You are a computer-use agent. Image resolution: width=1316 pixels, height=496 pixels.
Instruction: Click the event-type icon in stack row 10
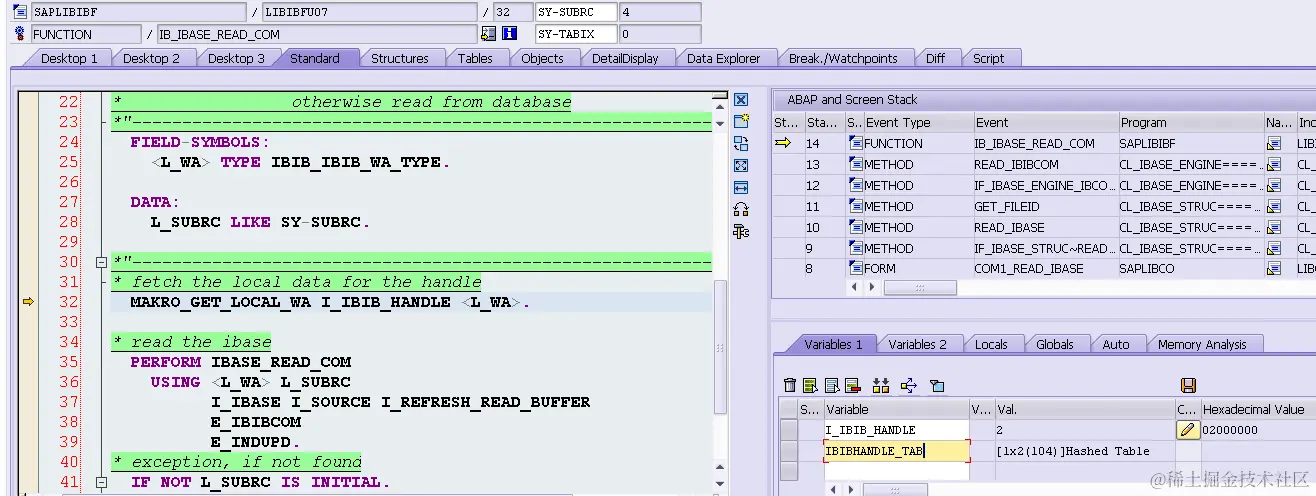pyautogui.click(x=855, y=227)
